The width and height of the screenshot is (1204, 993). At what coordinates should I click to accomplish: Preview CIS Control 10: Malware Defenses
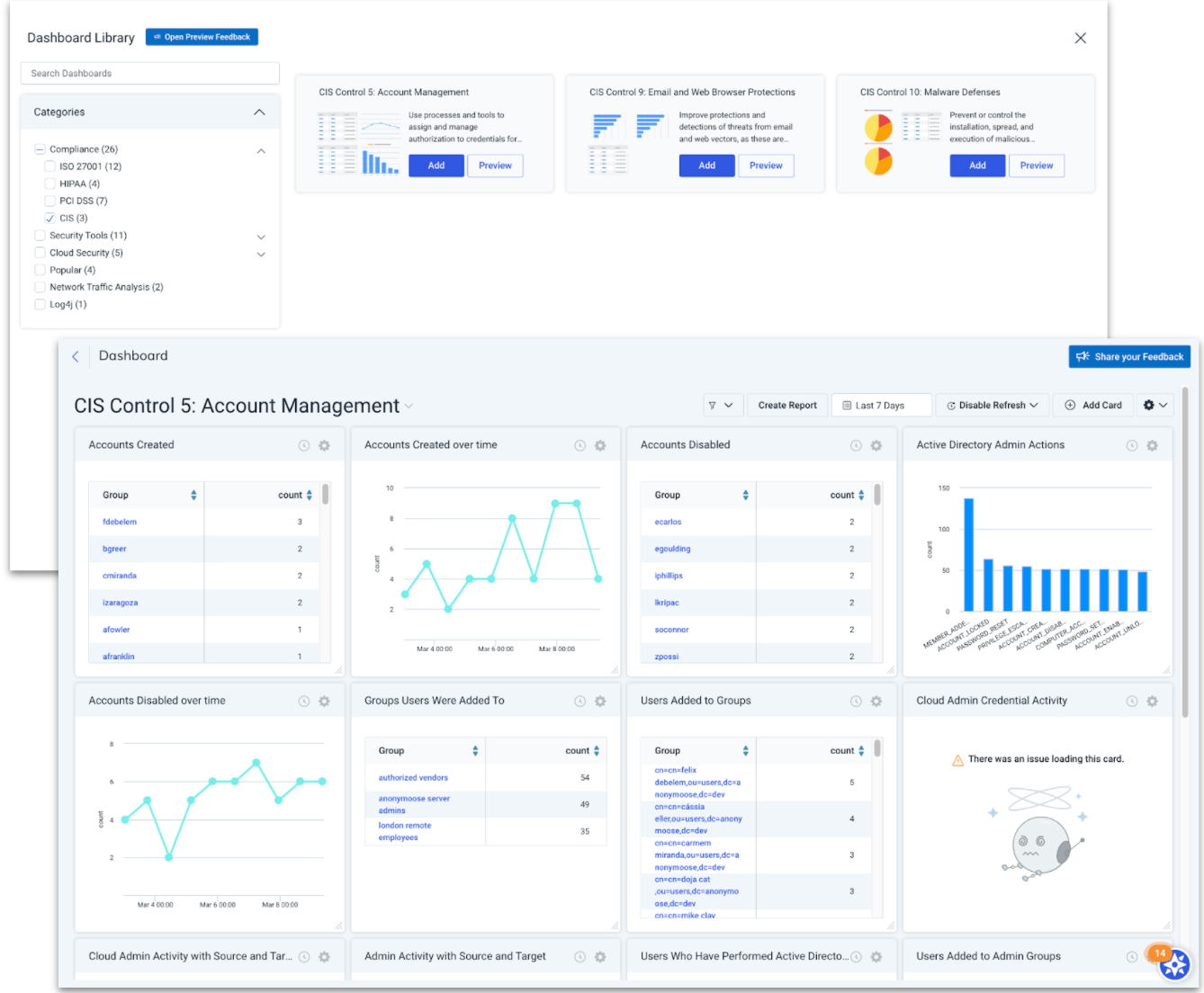(1037, 165)
